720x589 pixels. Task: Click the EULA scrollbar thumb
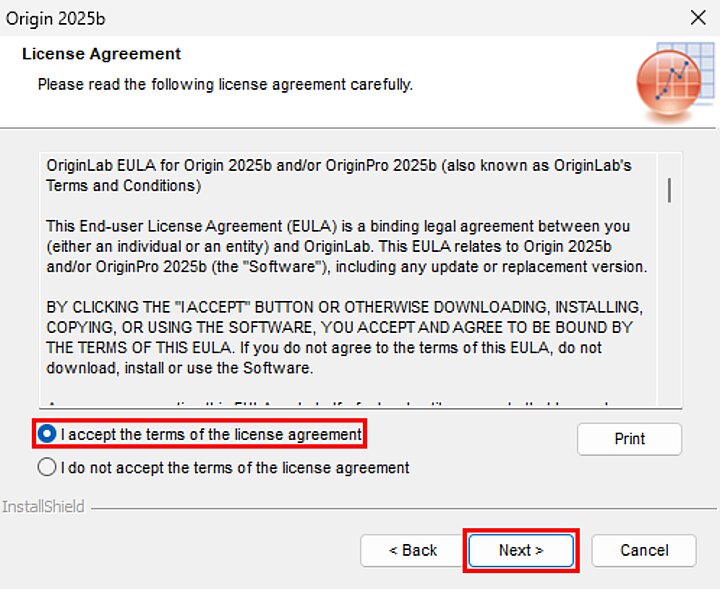point(668,190)
